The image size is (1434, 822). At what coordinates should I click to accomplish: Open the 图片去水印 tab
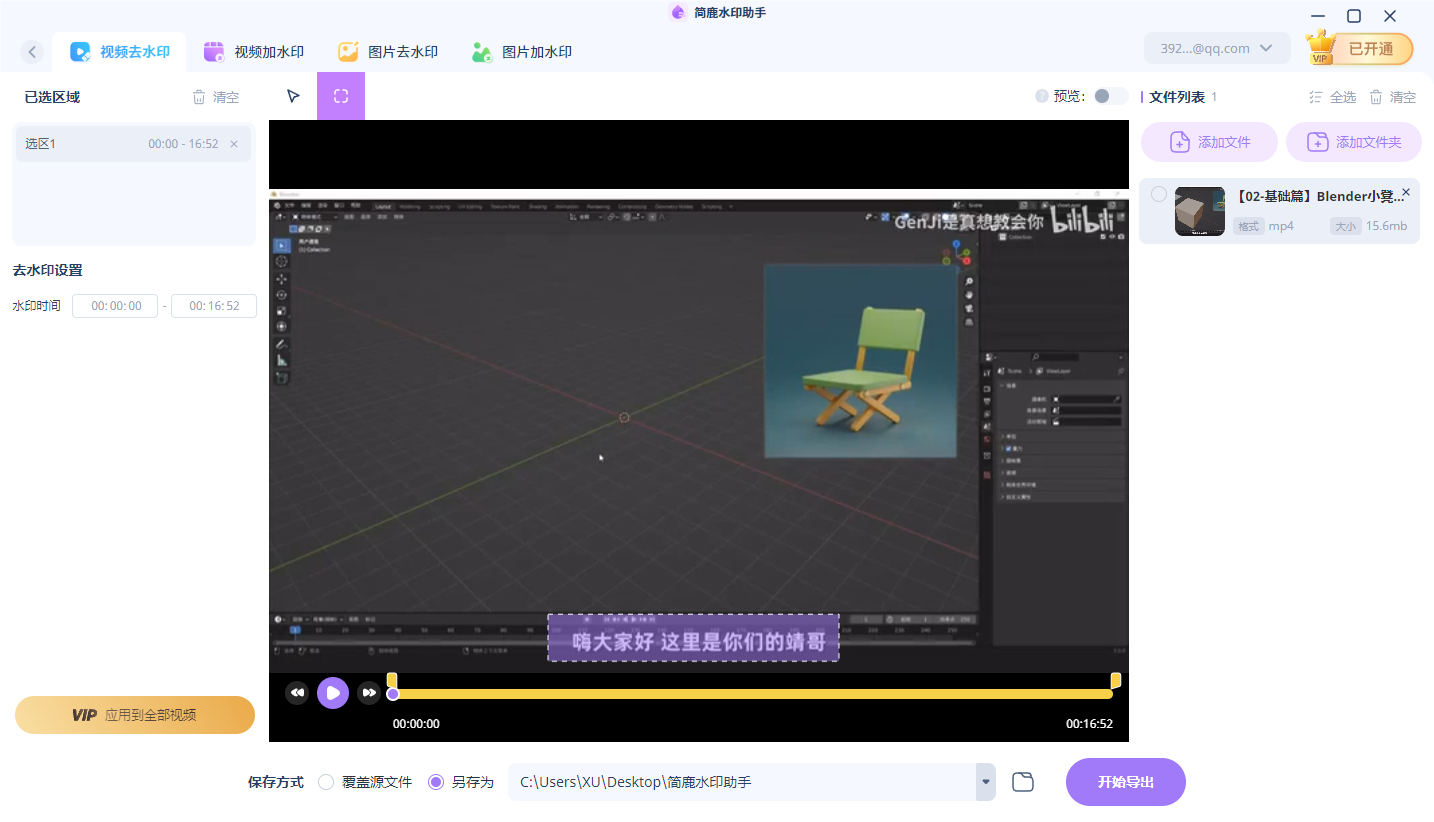coord(388,52)
